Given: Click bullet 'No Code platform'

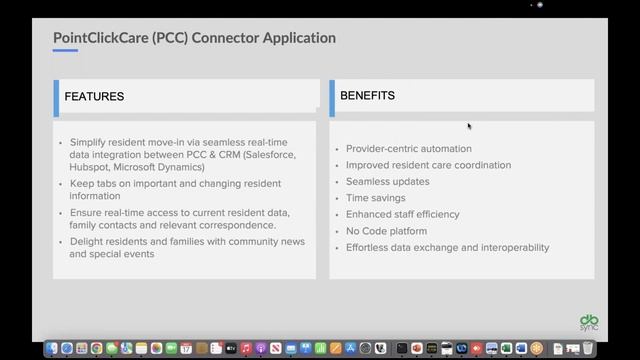Looking at the screenshot, I should pyautogui.click(x=386, y=231).
